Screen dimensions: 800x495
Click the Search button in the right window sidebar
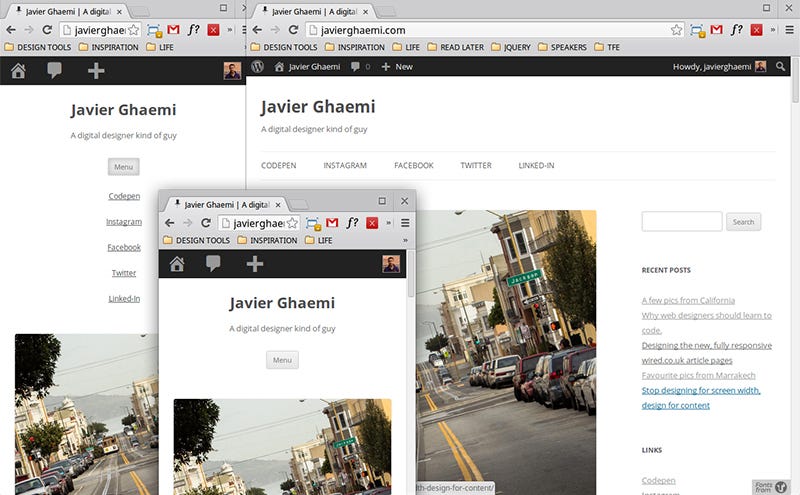pyautogui.click(x=743, y=222)
